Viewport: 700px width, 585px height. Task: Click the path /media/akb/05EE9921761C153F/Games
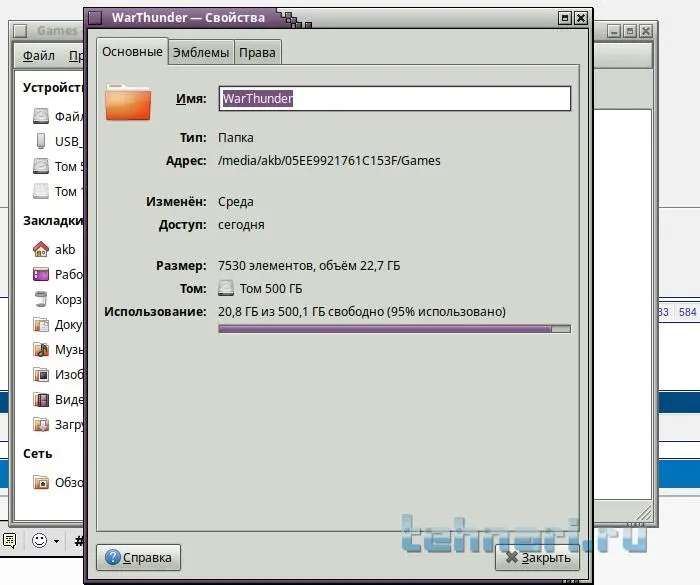[329, 161]
